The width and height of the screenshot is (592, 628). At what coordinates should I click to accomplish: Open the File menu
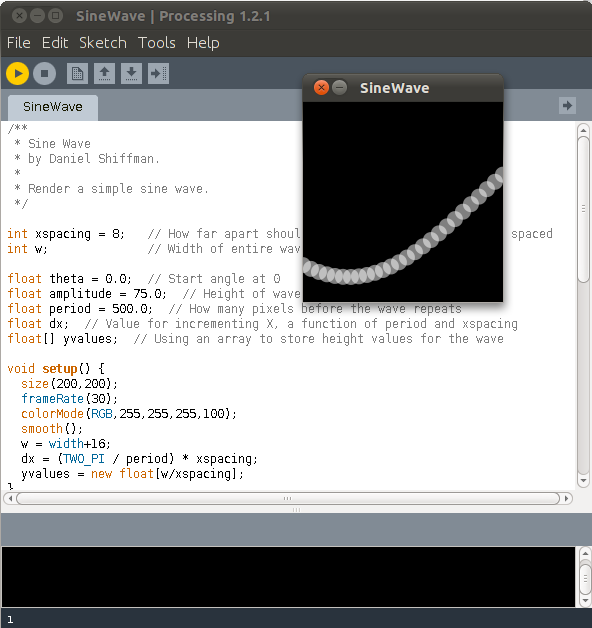tap(18, 43)
